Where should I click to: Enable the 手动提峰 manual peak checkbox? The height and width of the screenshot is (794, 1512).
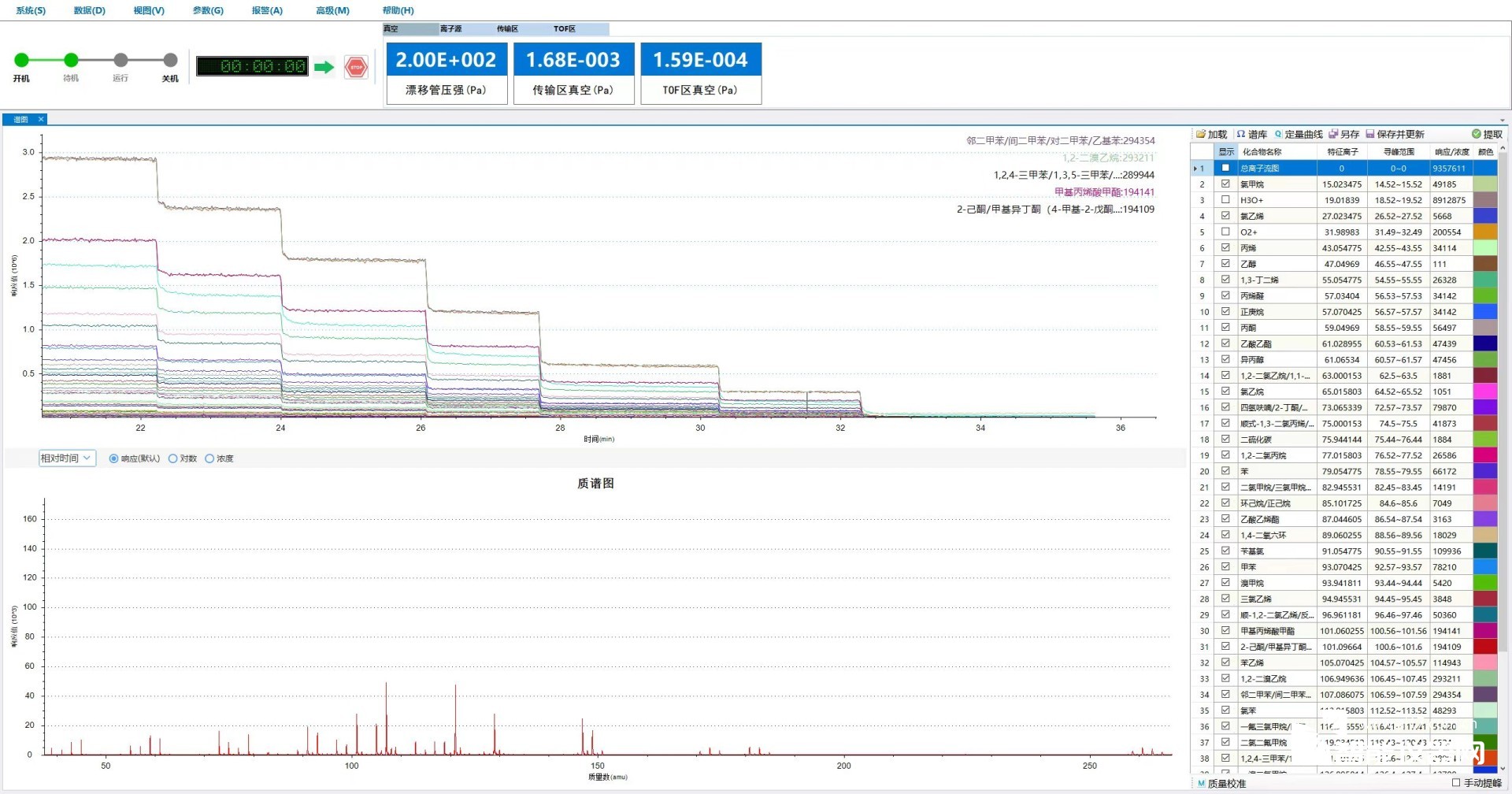tap(1456, 783)
